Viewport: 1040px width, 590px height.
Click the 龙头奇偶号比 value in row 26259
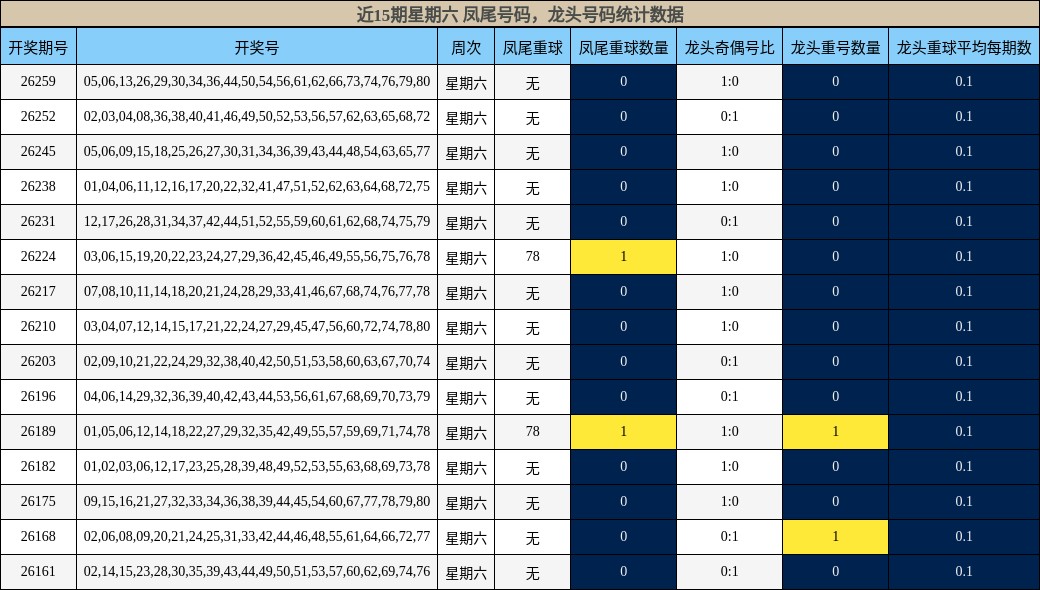(730, 82)
